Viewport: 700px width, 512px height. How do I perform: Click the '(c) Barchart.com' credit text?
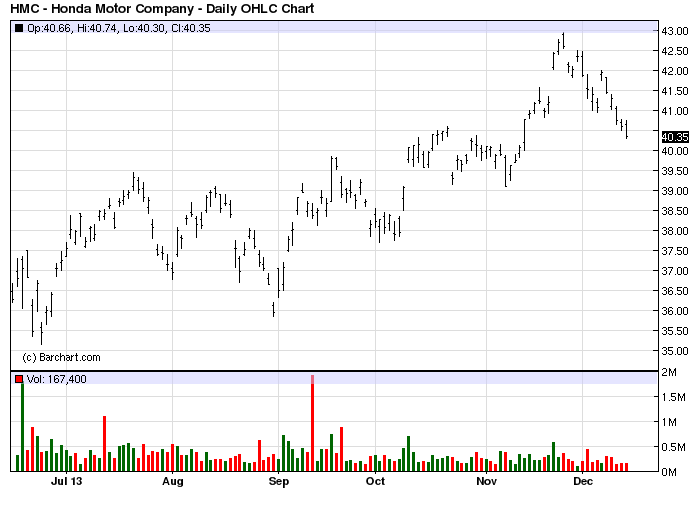click(61, 357)
